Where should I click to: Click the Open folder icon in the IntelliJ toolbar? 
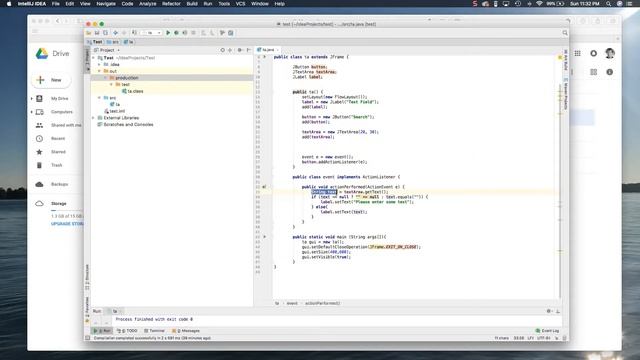(89, 33)
